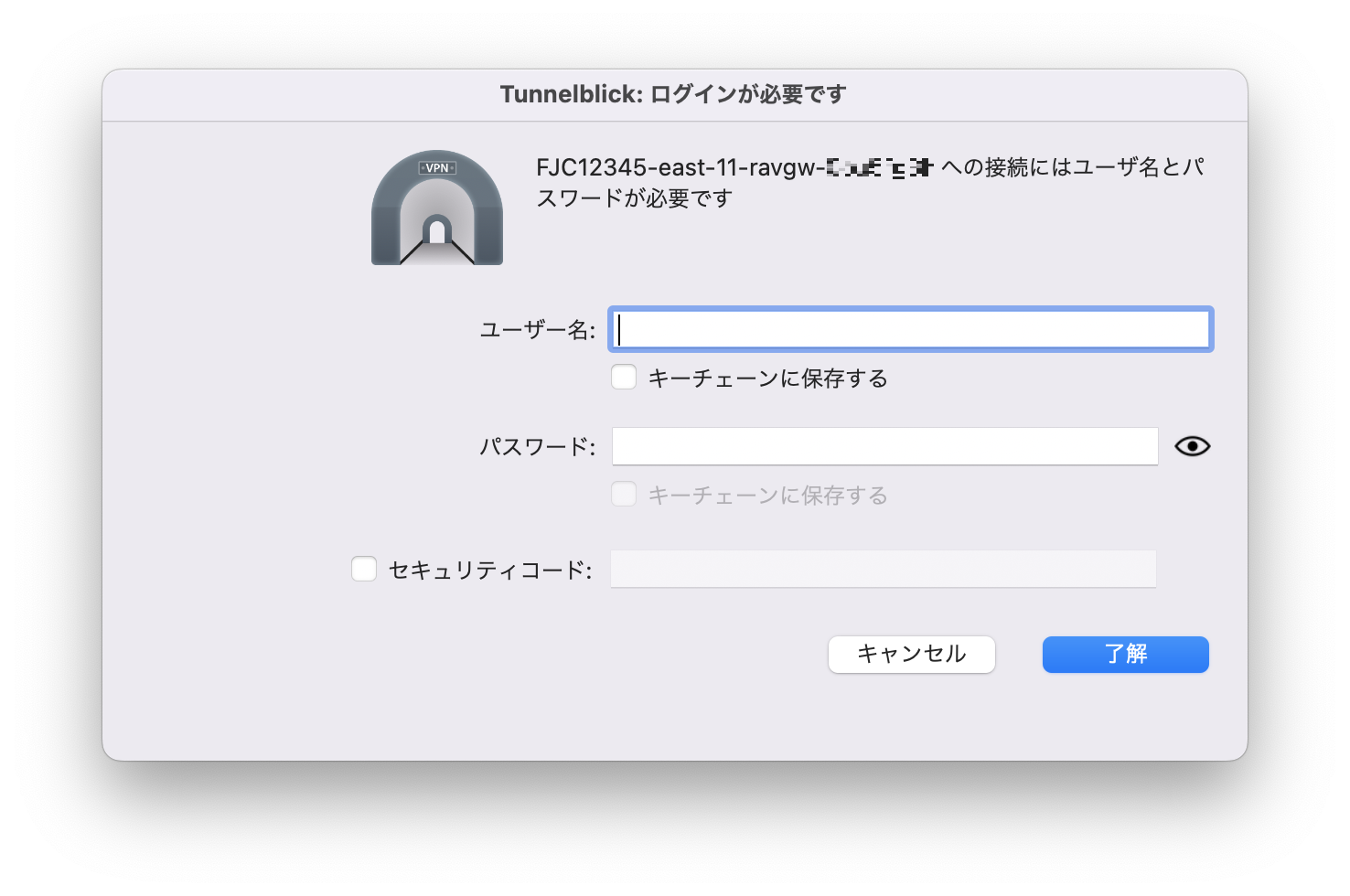Click into the パスワード input field
The width and height of the screenshot is (1350, 896).
coord(884,446)
